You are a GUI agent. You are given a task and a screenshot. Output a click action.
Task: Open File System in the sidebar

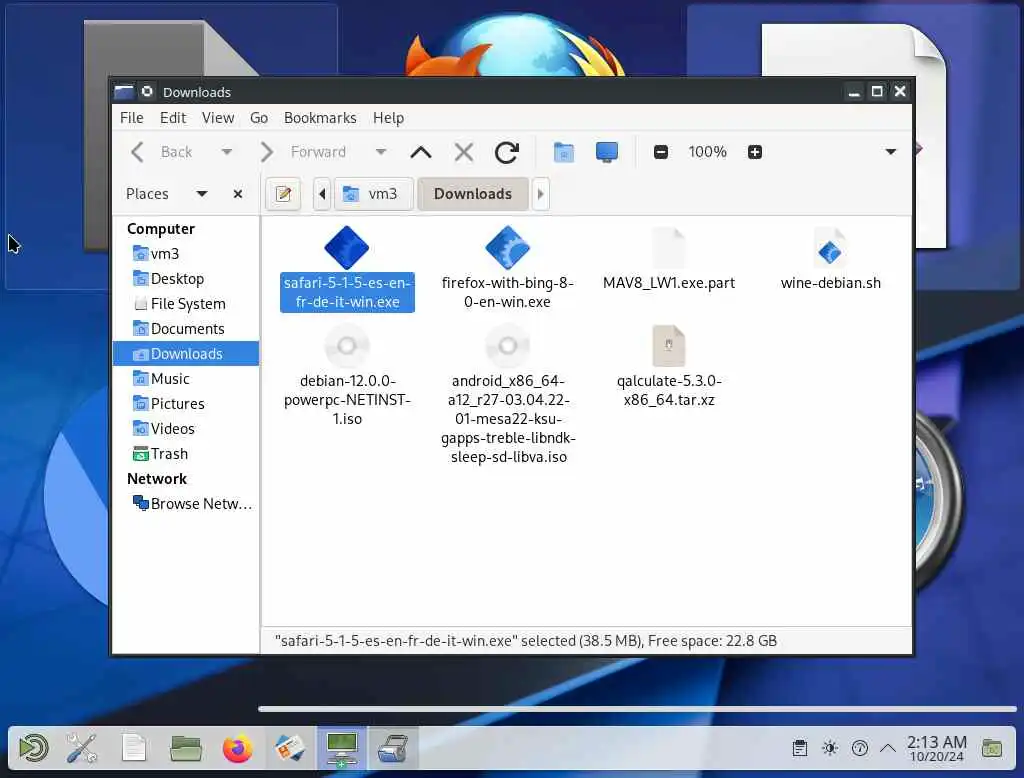(186, 304)
